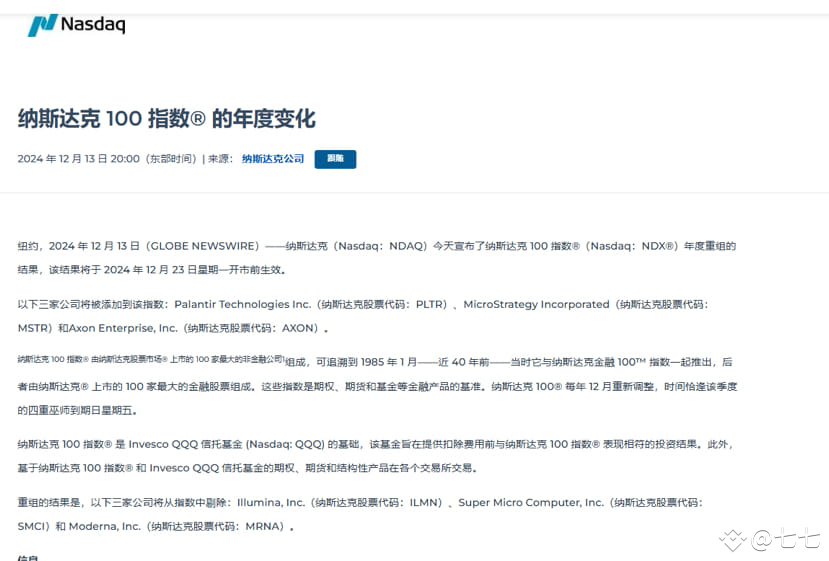Click the headline 纳斯达克 100 指数® 的年度变化

point(167,118)
